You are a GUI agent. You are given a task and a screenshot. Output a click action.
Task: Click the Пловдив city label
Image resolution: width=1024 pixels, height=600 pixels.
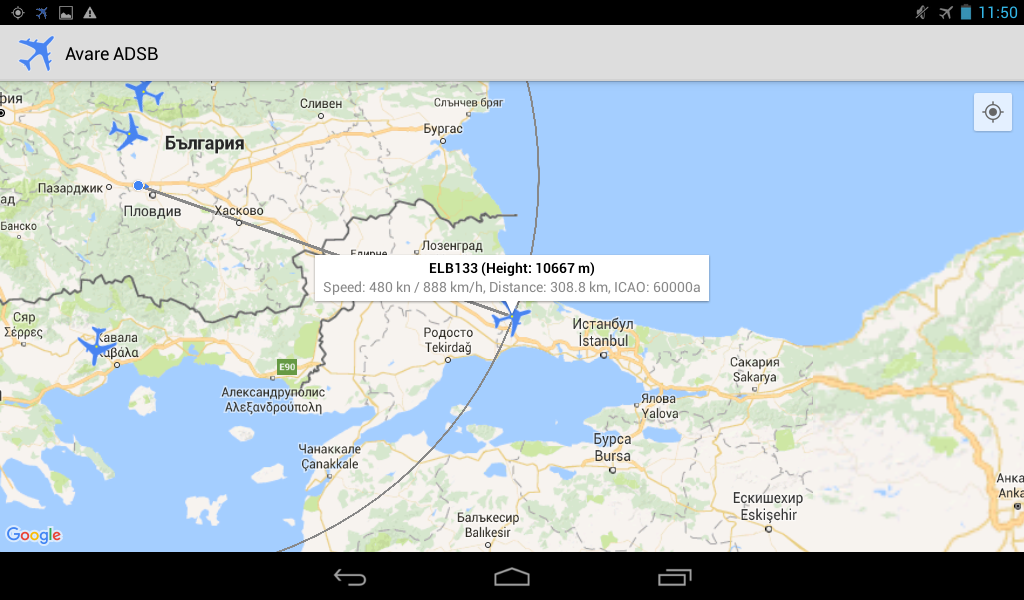(x=152, y=211)
